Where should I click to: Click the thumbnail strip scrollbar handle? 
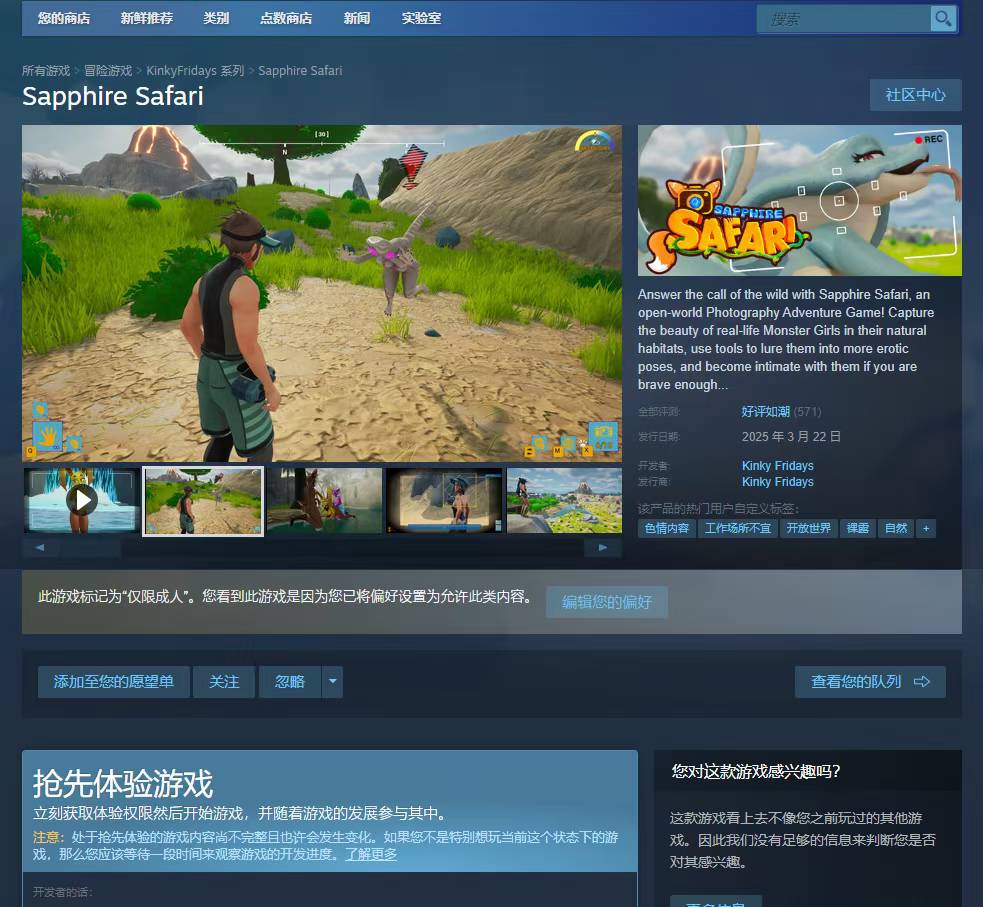(x=91, y=547)
